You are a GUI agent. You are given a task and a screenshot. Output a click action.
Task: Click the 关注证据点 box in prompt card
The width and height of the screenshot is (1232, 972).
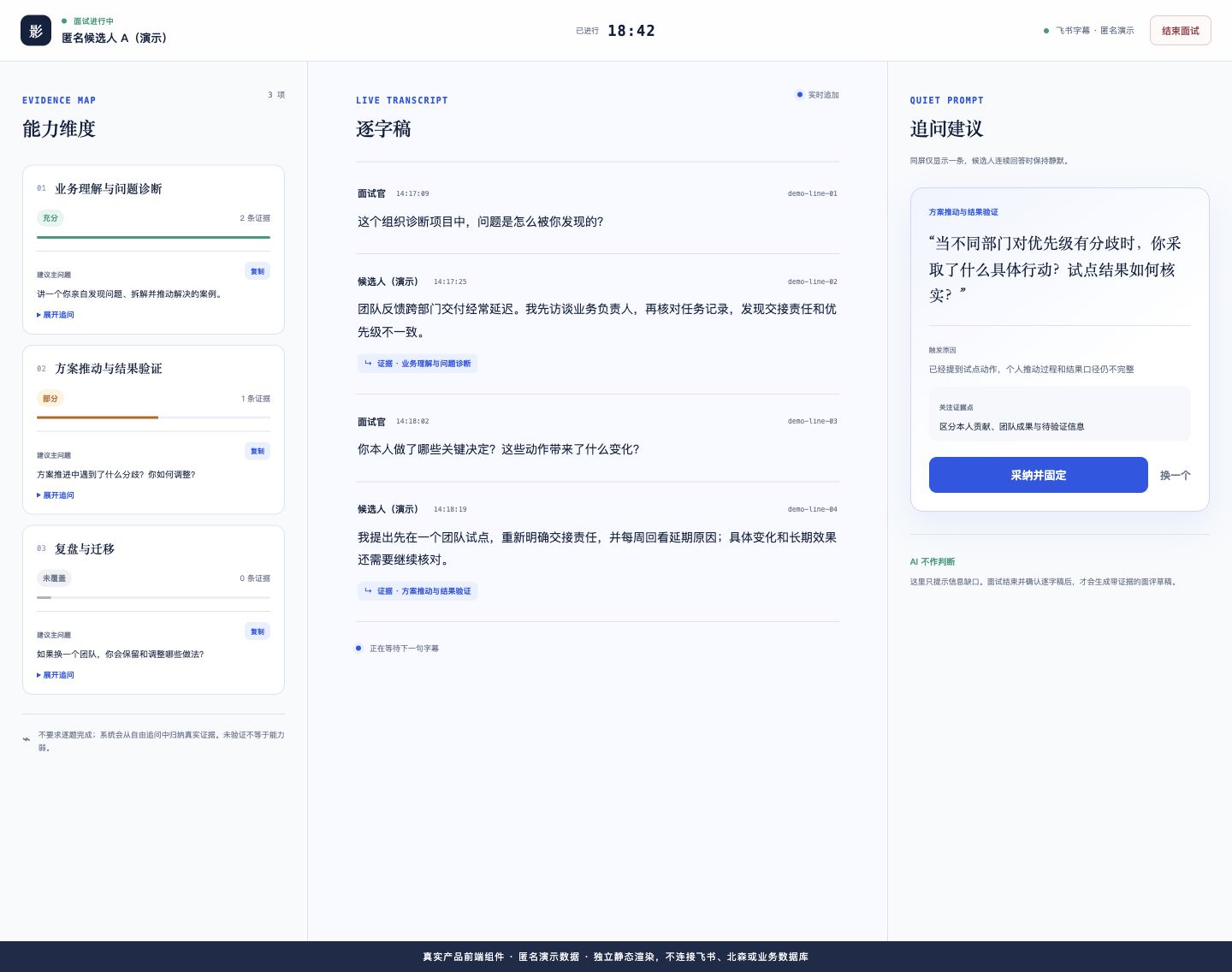(x=1060, y=414)
